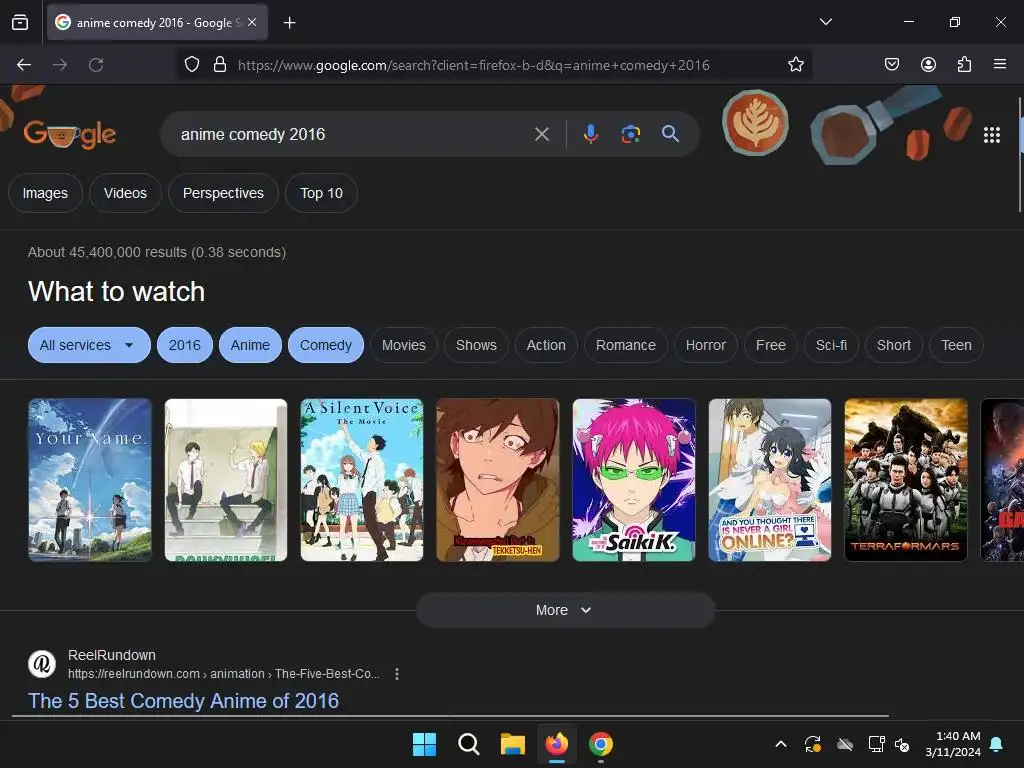Enable the Teen filter chip

tap(956, 345)
